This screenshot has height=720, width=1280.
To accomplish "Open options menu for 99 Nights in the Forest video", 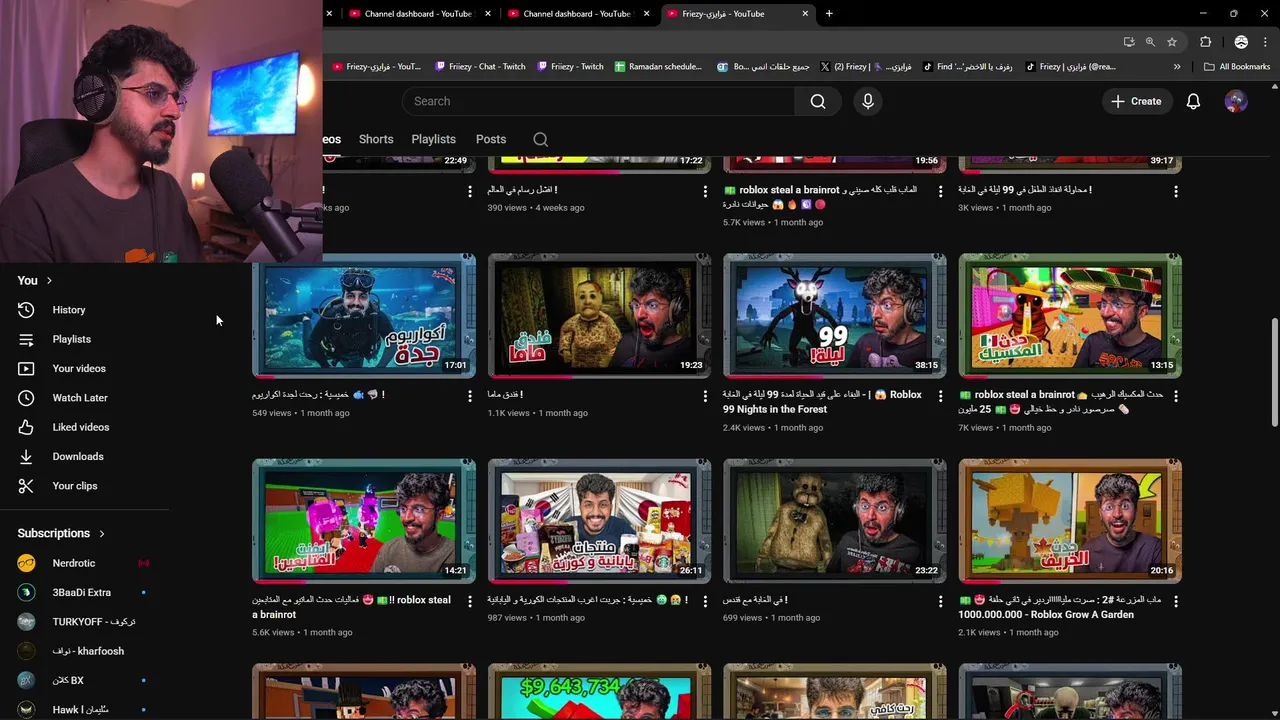I will [x=940, y=396].
